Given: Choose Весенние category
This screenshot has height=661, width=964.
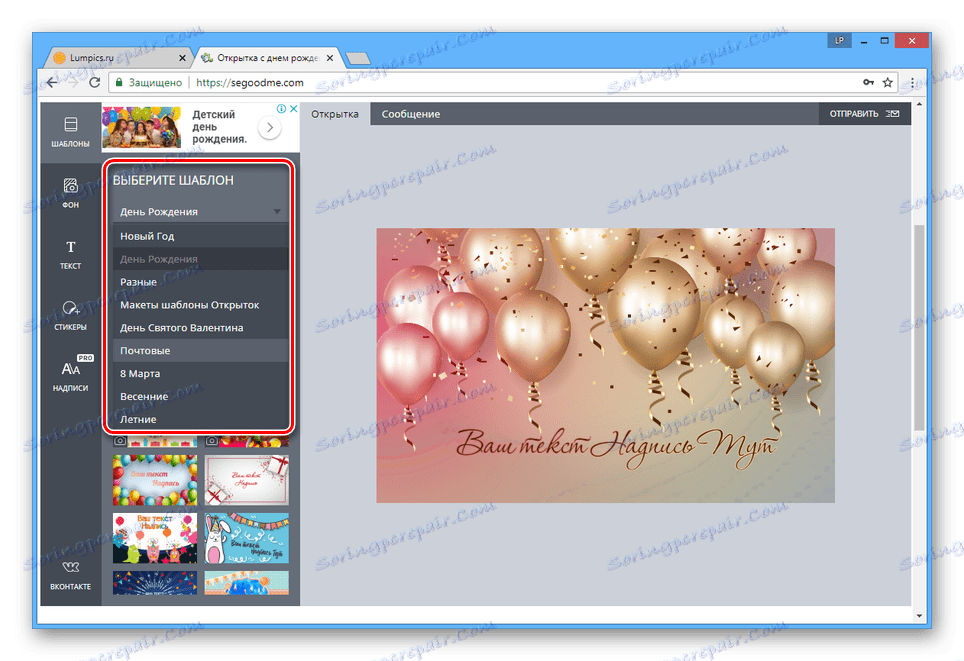Looking at the screenshot, I should tap(200, 397).
